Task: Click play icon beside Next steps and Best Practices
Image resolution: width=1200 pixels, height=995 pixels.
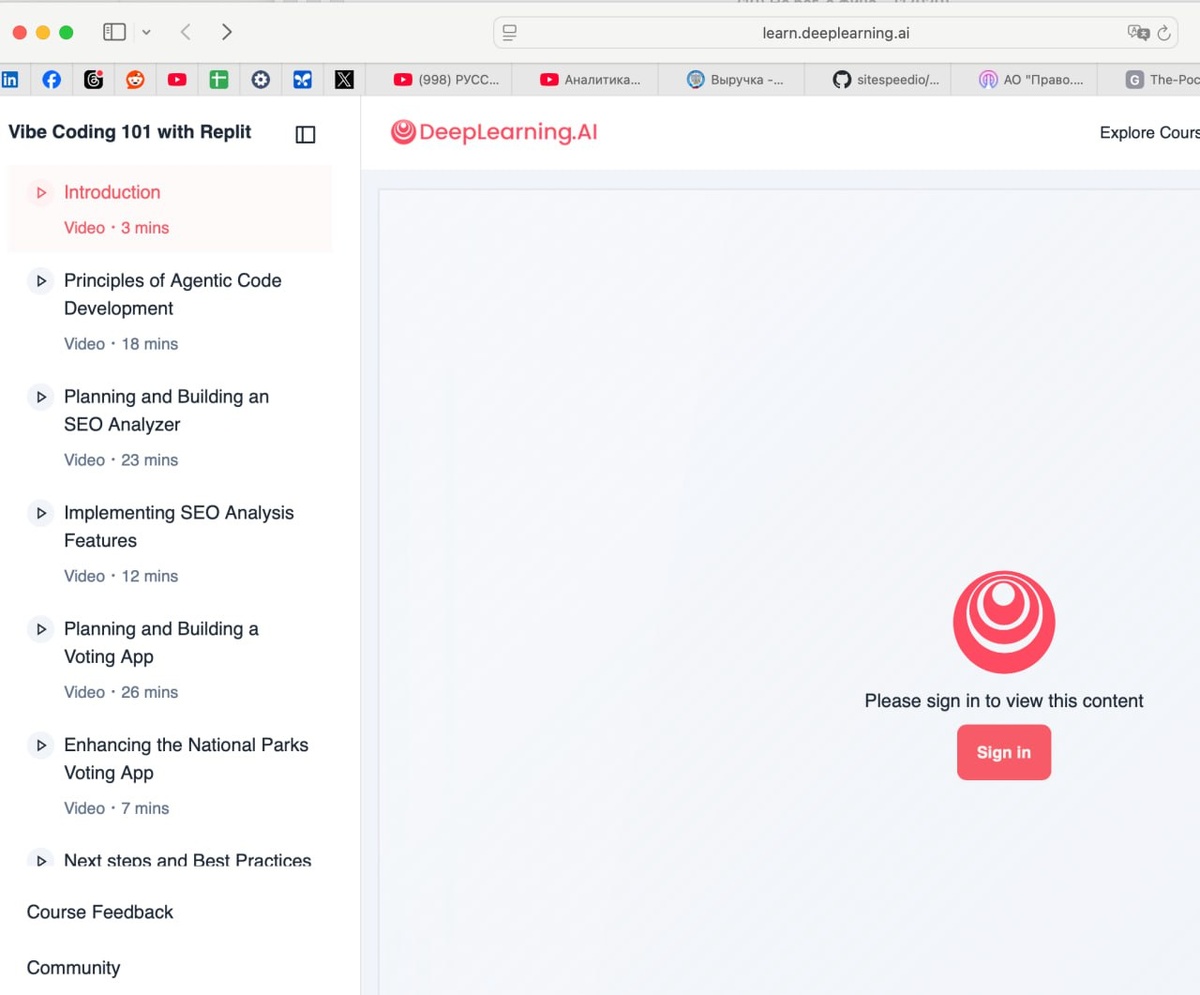Action: pyautogui.click(x=40, y=861)
